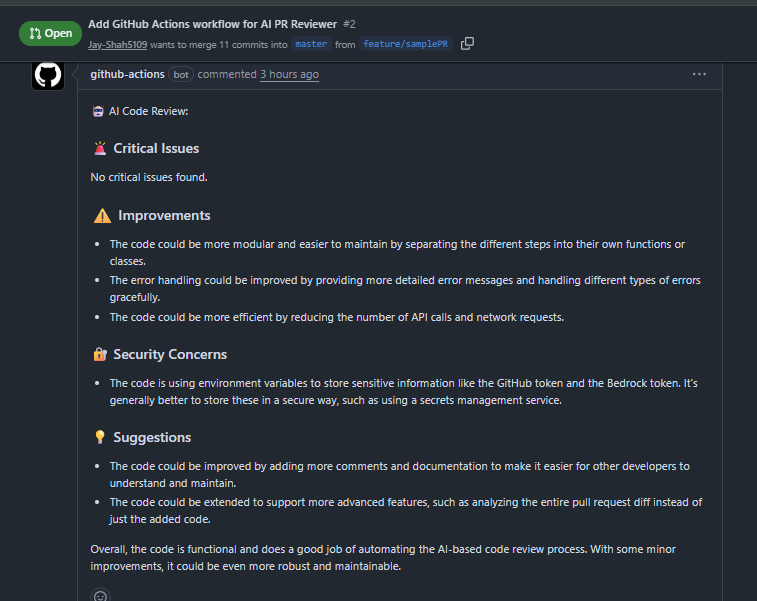Open the master base branch link
Viewport: 757px width, 601px height.
point(311,44)
